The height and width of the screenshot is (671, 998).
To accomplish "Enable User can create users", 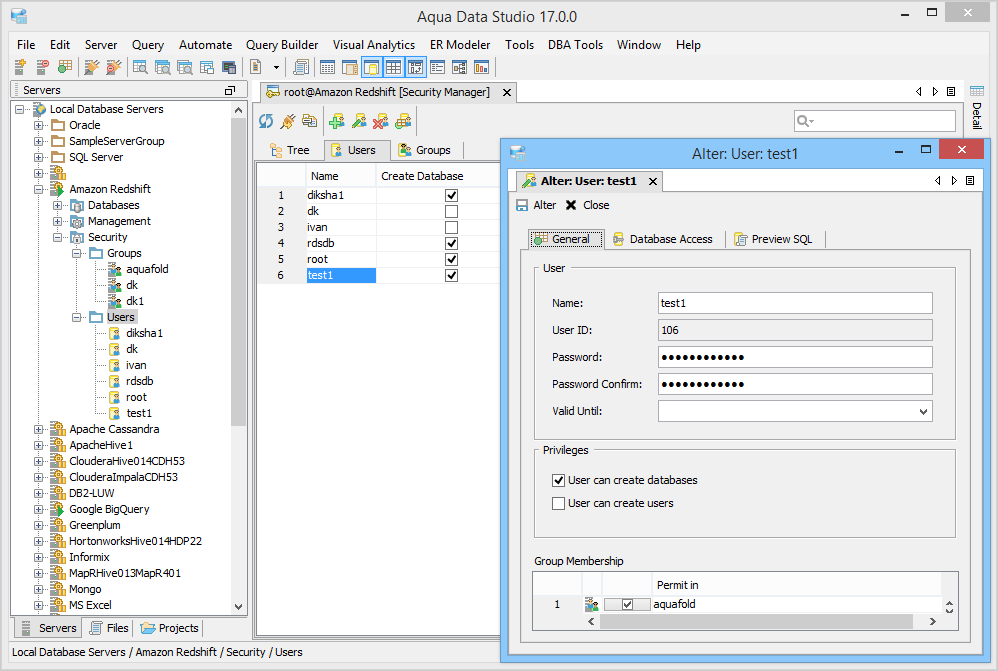I will coord(558,504).
